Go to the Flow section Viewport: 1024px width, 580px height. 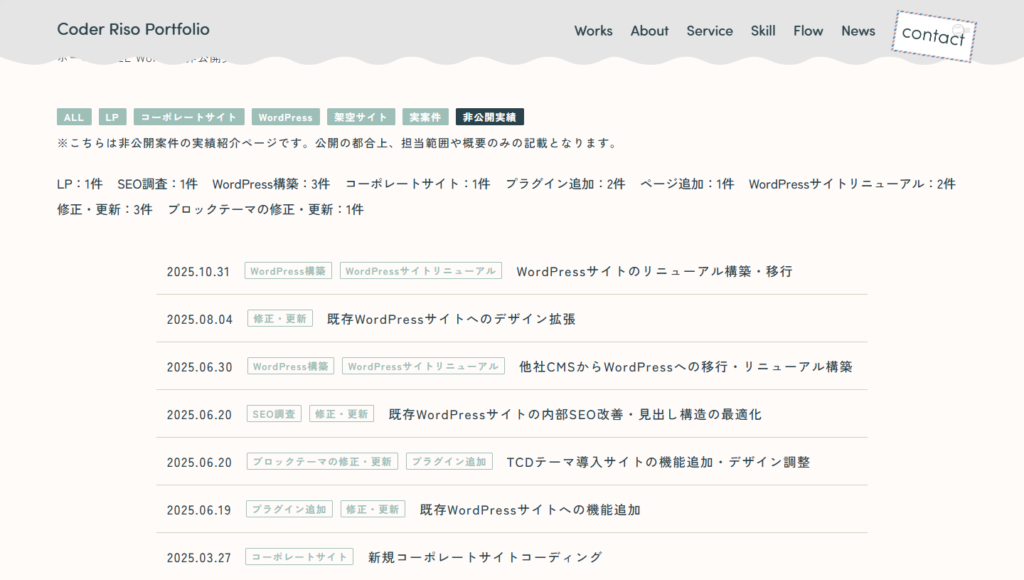[808, 31]
